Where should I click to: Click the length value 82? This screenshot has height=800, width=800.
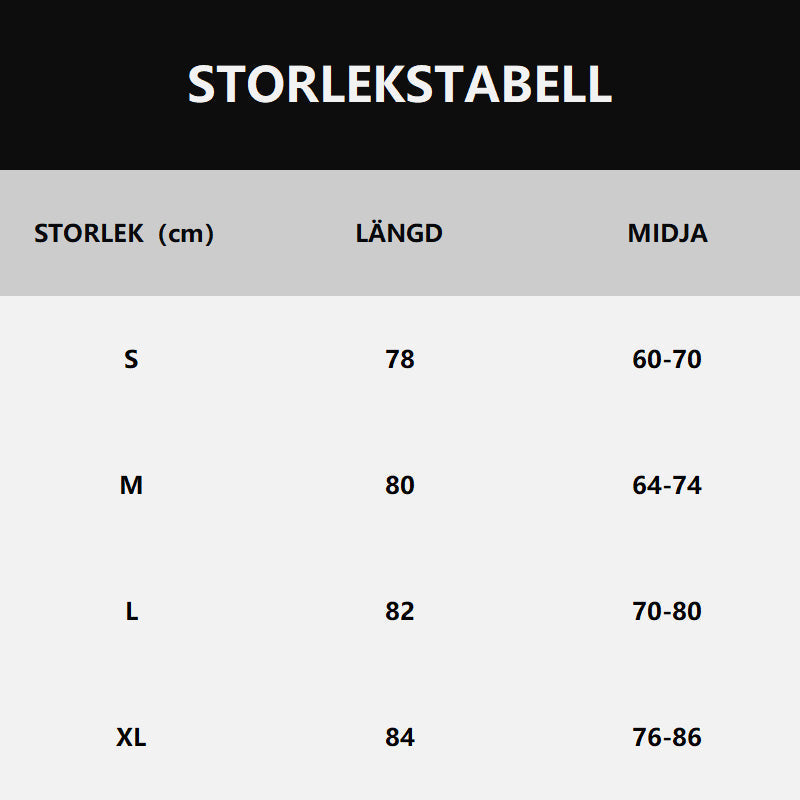coord(399,611)
